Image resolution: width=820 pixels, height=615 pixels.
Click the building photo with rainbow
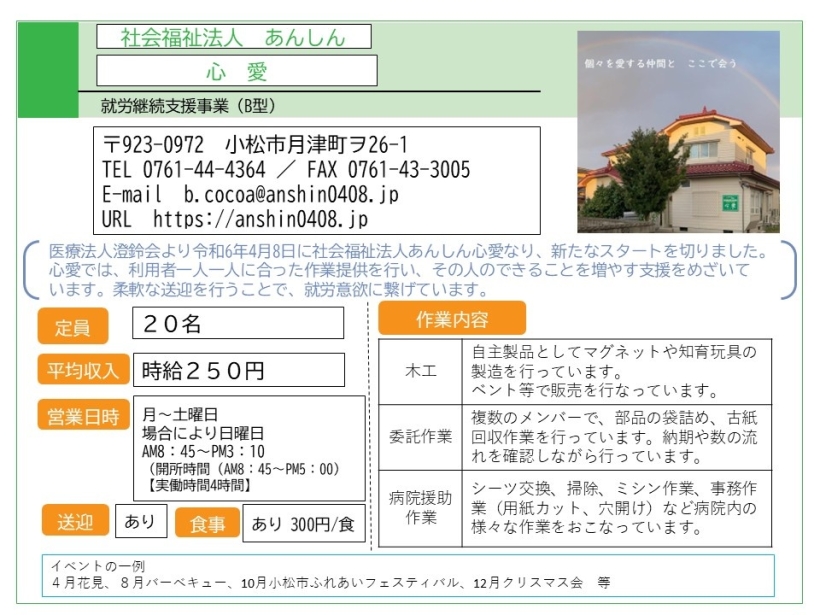point(678,131)
